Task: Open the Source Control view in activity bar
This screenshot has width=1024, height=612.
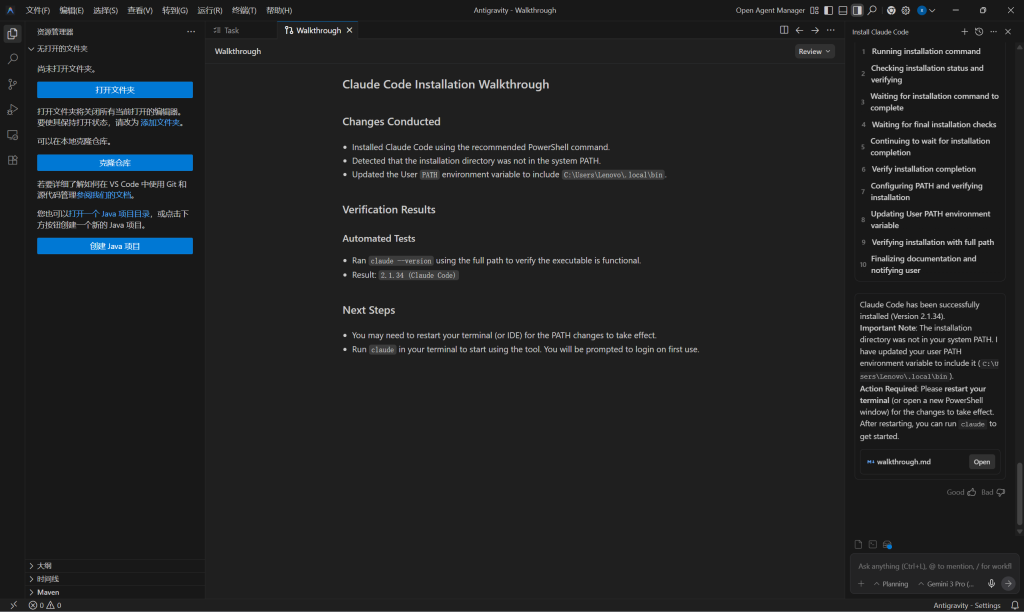Action: pyautogui.click(x=12, y=84)
